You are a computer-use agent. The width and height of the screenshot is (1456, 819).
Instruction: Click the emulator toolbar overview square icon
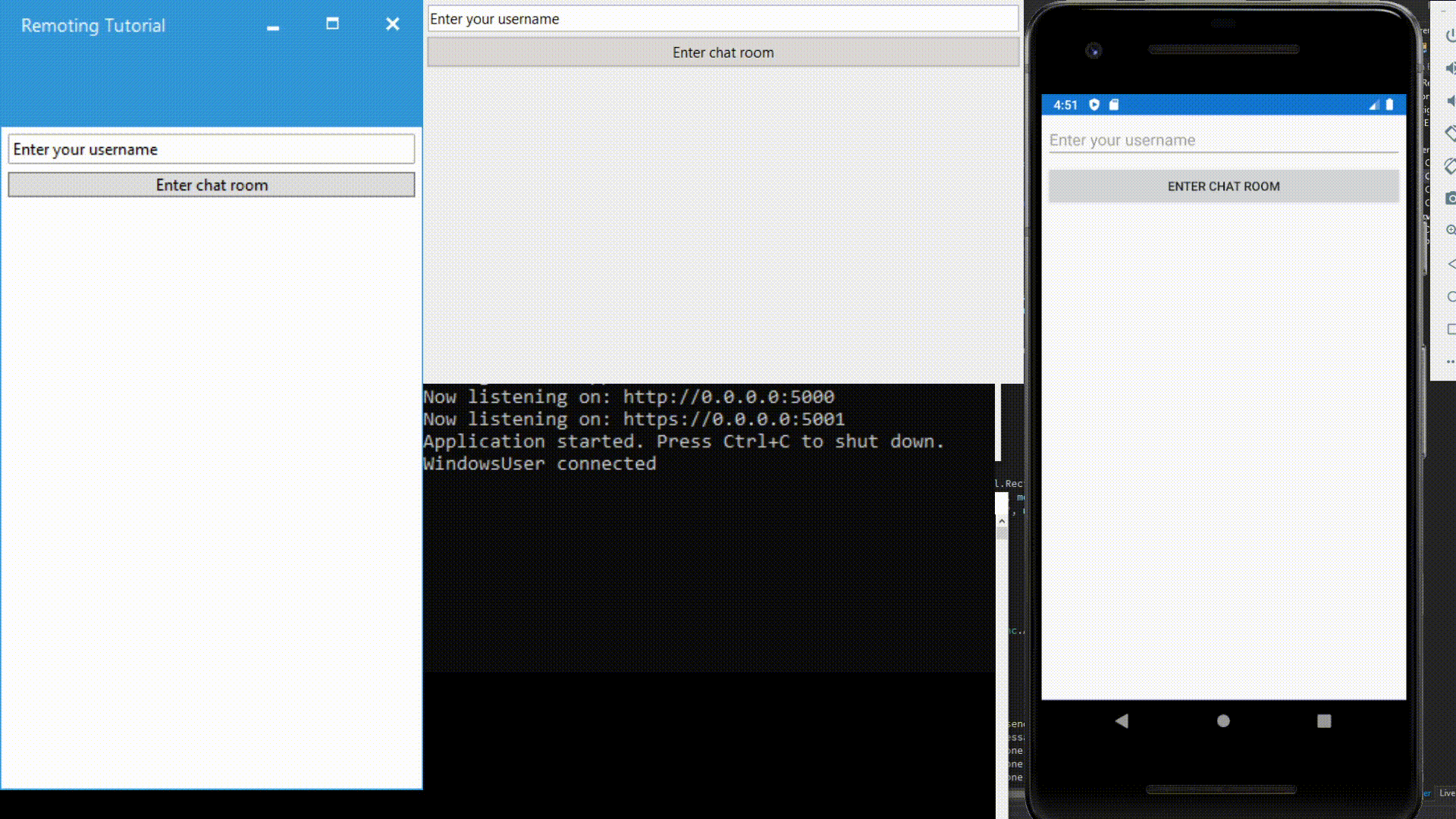tap(1451, 329)
